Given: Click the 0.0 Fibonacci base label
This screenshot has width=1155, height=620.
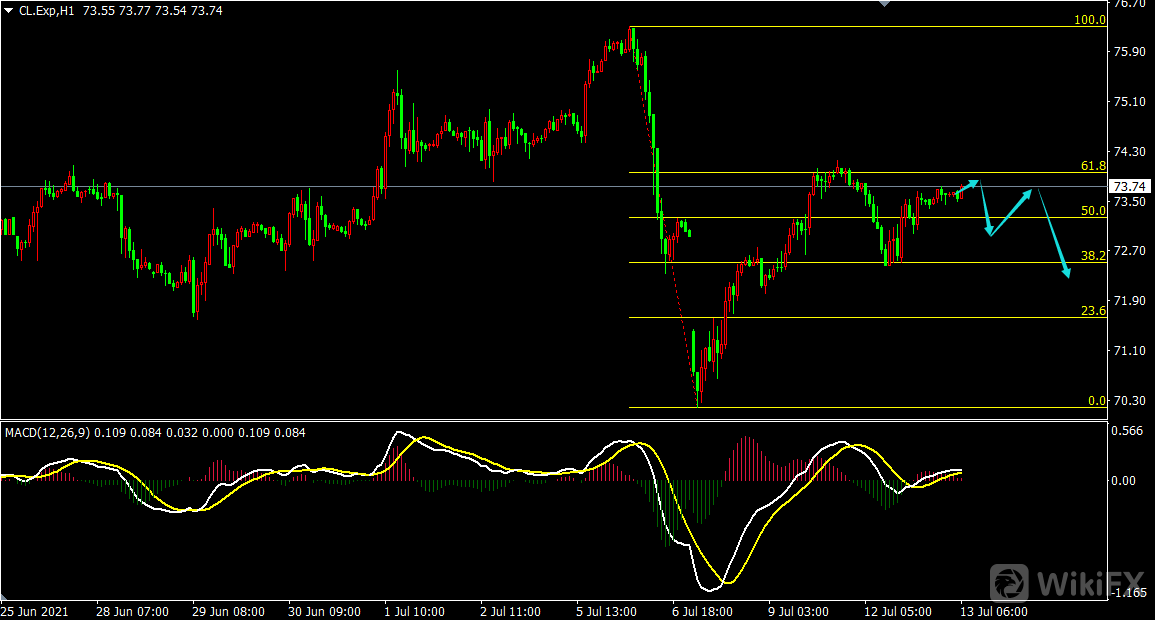Looking at the screenshot, I should click(x=1096, y=401).
